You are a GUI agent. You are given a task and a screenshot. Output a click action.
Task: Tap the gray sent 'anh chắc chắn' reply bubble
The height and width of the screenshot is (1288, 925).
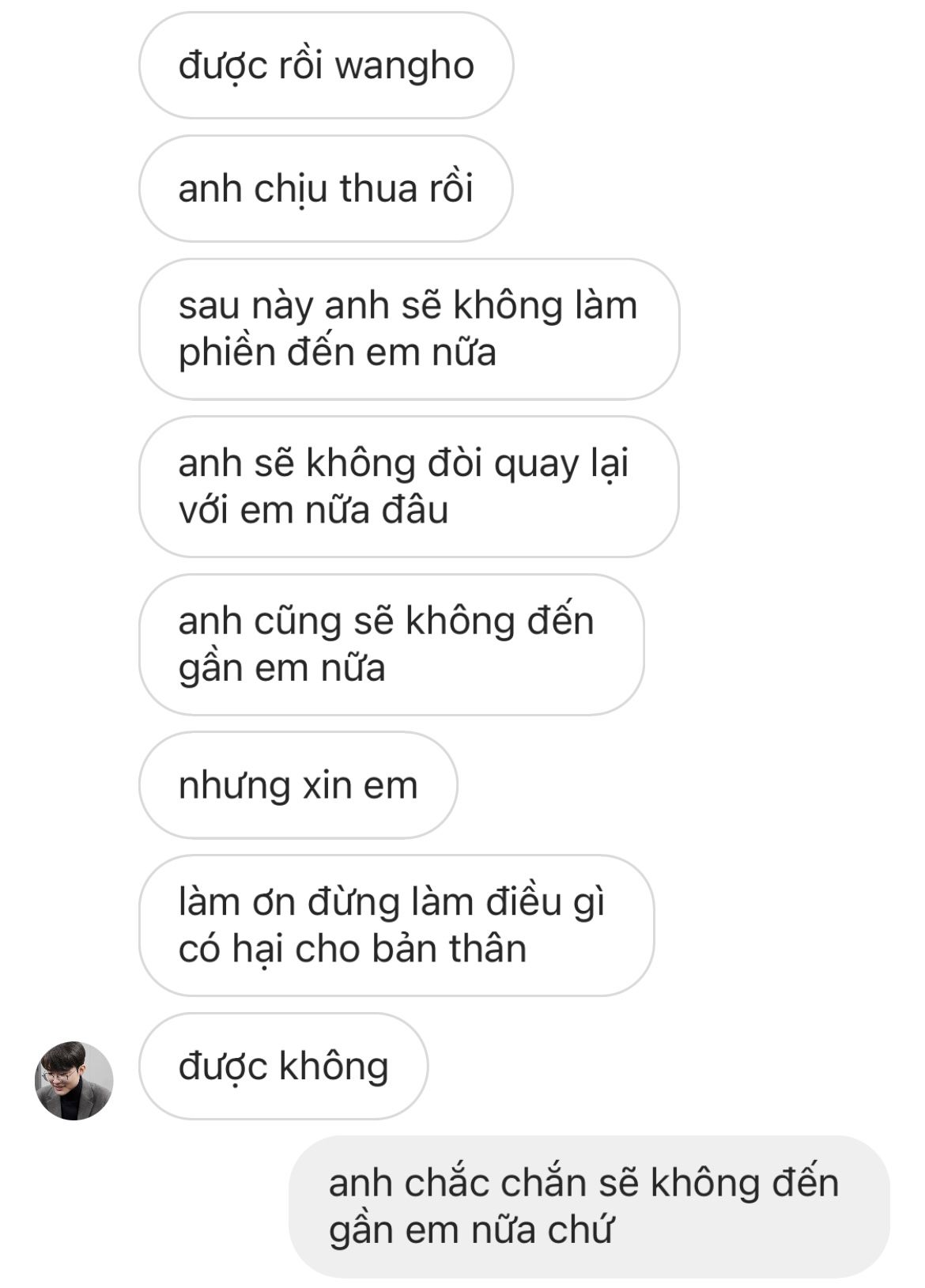pyautogui.click(x=589, y=1207)
